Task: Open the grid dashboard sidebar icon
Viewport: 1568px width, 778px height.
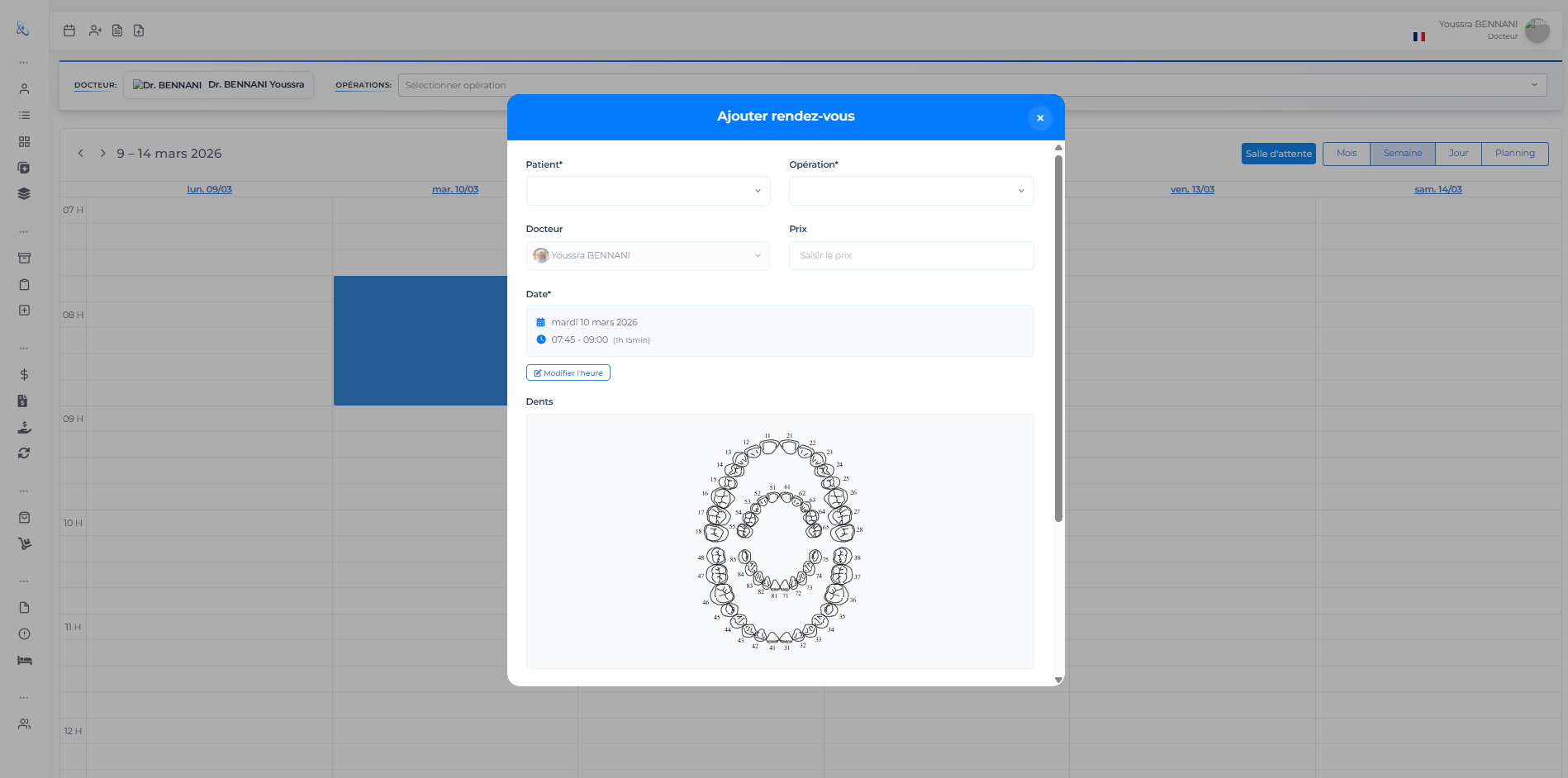Action: click(24, 142)
